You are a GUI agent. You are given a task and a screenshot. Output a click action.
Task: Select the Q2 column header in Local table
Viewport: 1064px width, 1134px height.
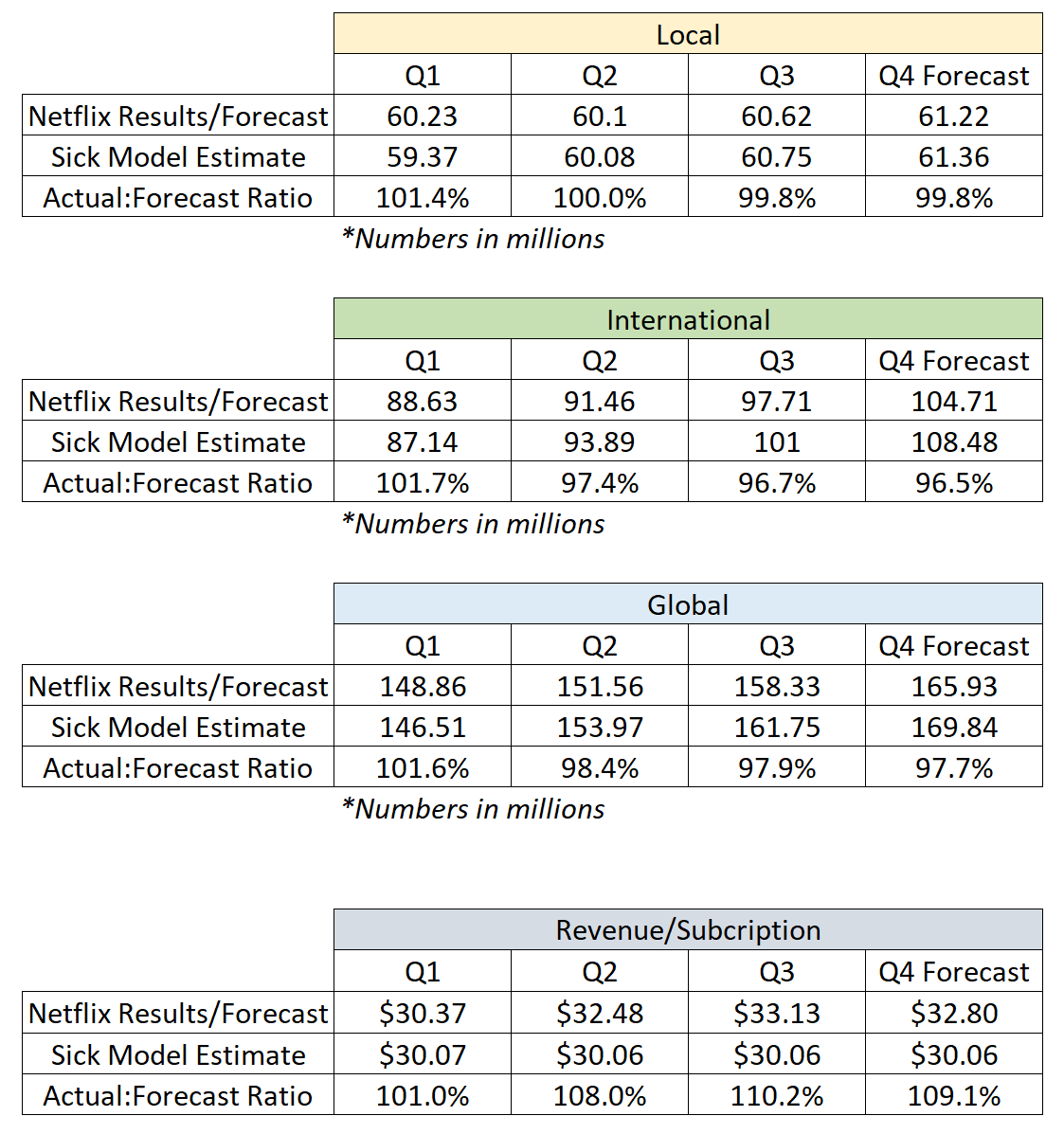tap(599, 75)
